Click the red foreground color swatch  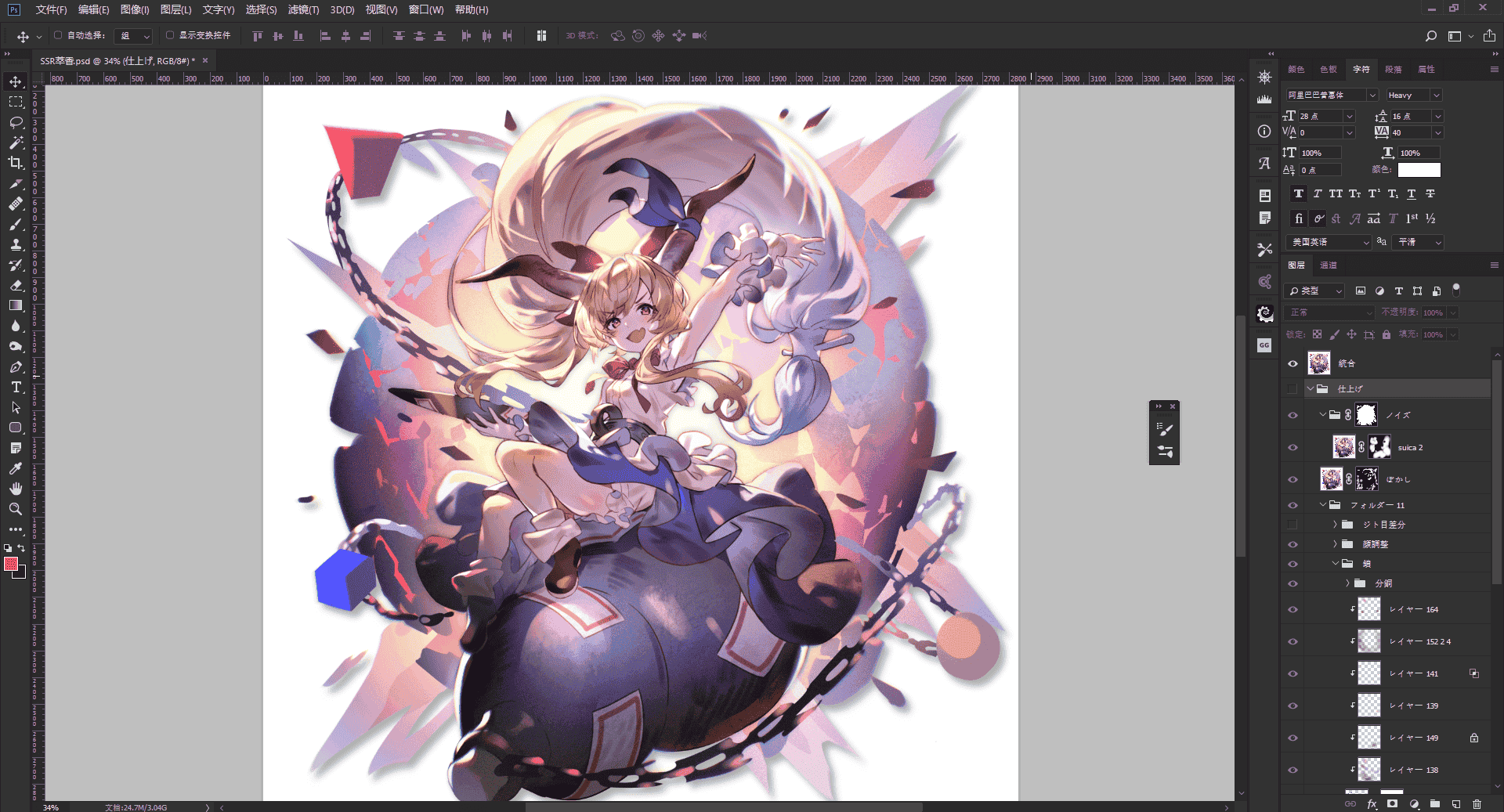tap(11, 564)
